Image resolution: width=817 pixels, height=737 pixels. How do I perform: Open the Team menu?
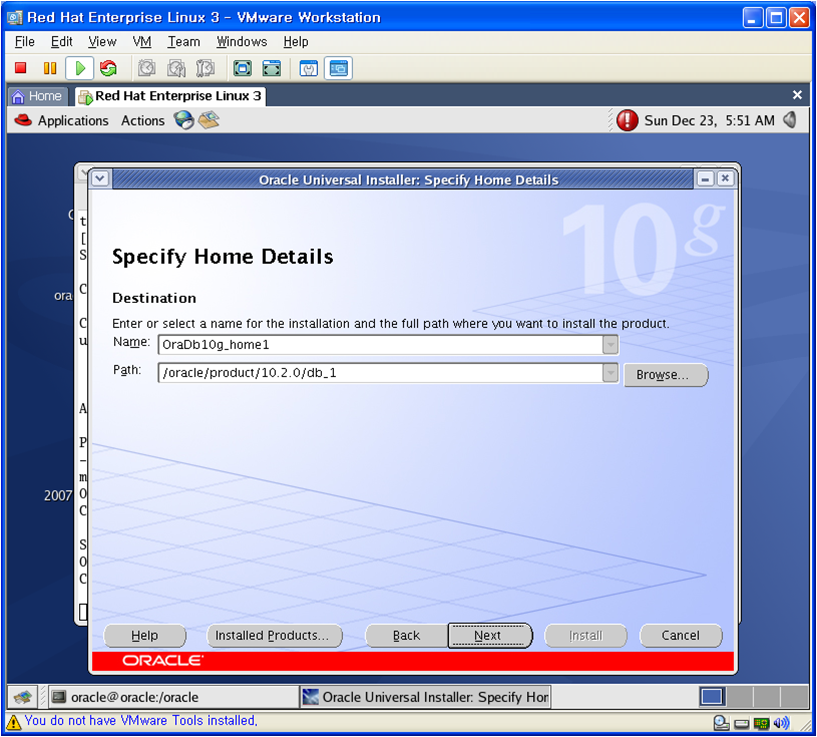tap(183, 42)
